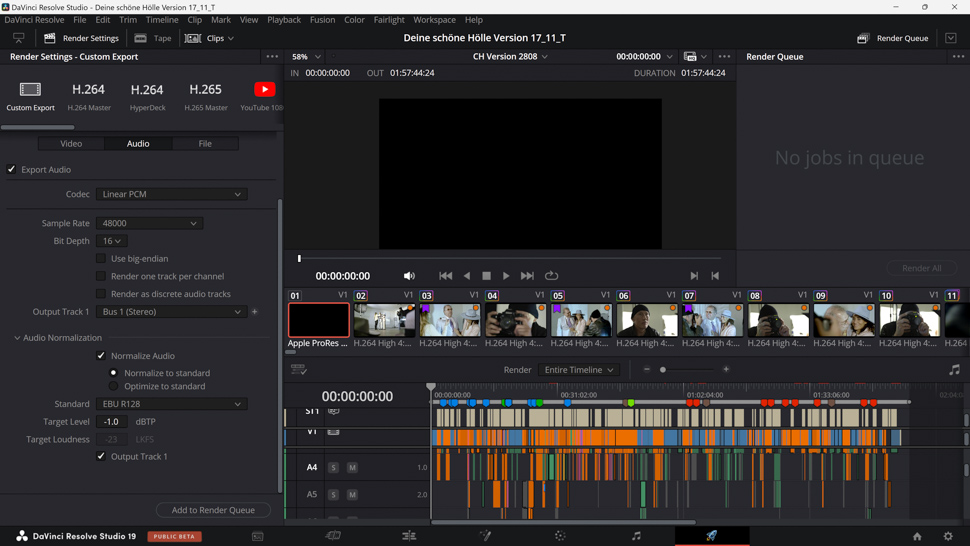The height and width of the screenshot is (546, 970).
Task: Go to previous clip button
Action: tap(715, 276)
